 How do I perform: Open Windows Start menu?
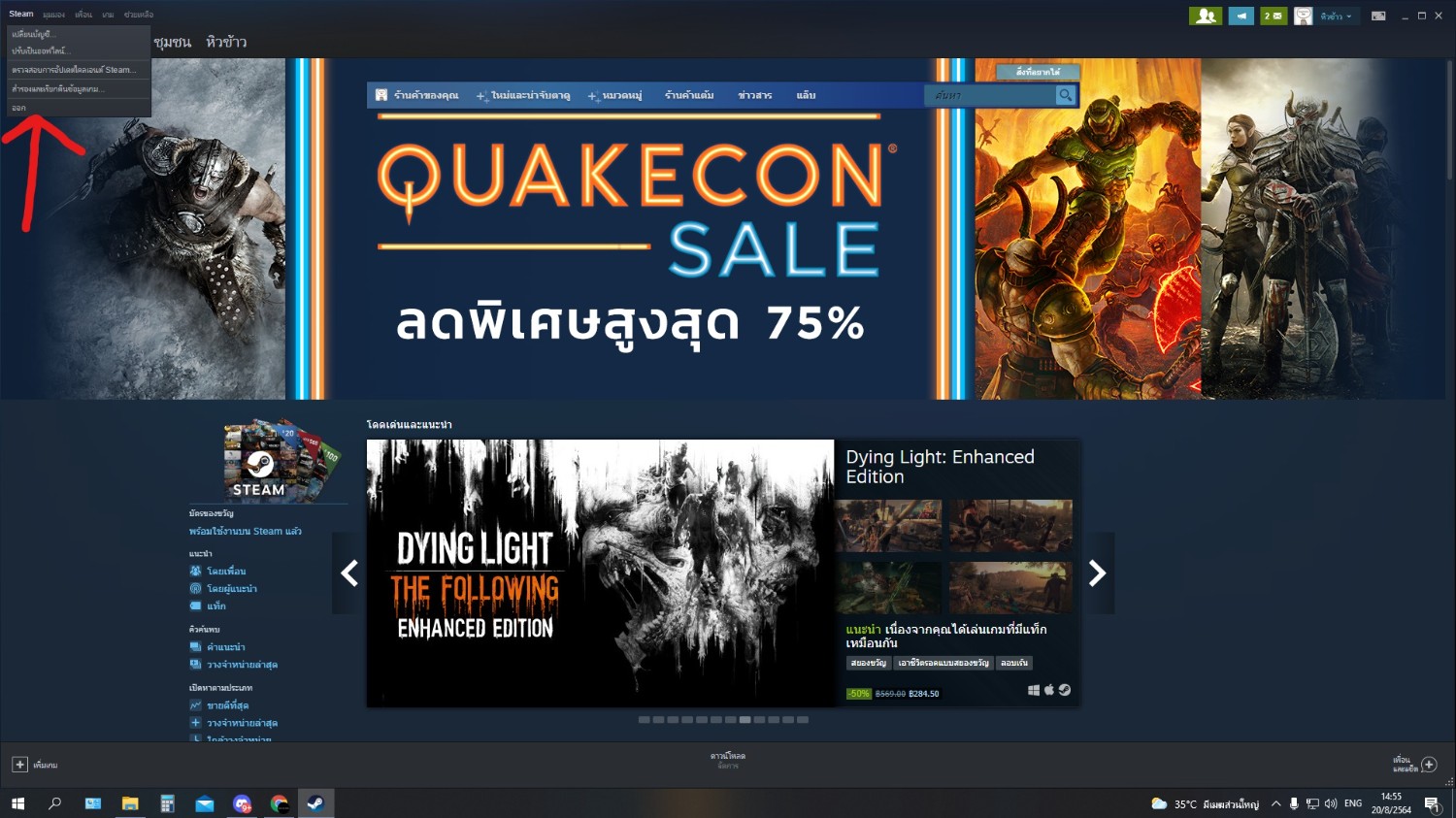17,803
